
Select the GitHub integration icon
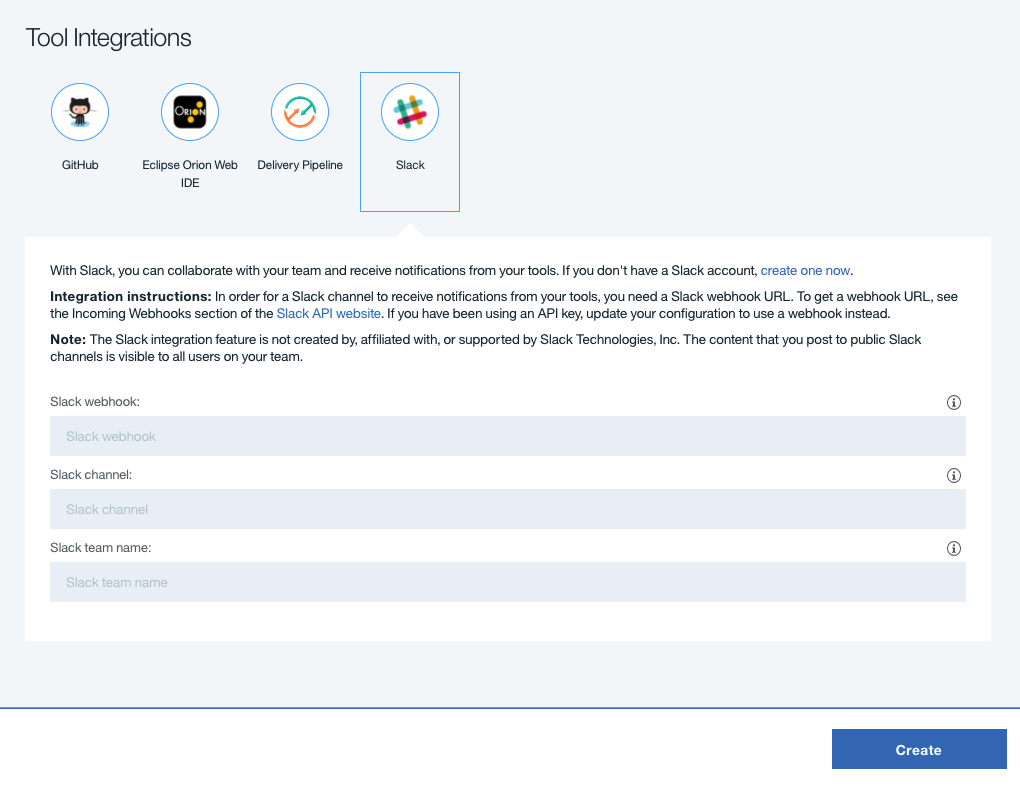pos(80,112)
